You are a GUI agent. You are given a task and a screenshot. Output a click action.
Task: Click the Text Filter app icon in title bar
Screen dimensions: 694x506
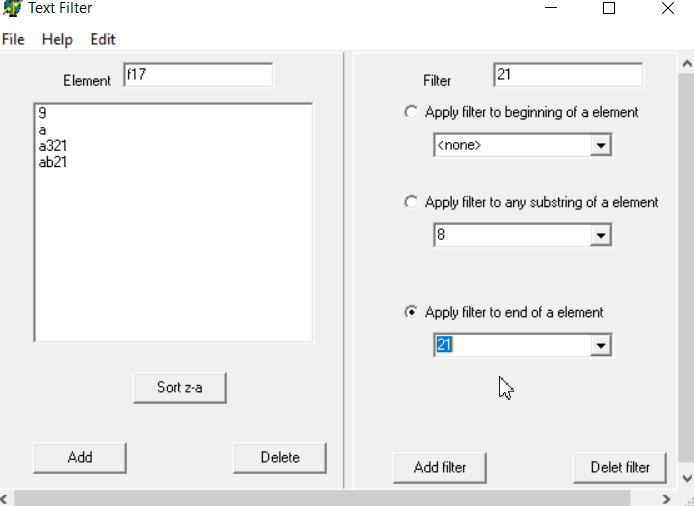[12, 8]
